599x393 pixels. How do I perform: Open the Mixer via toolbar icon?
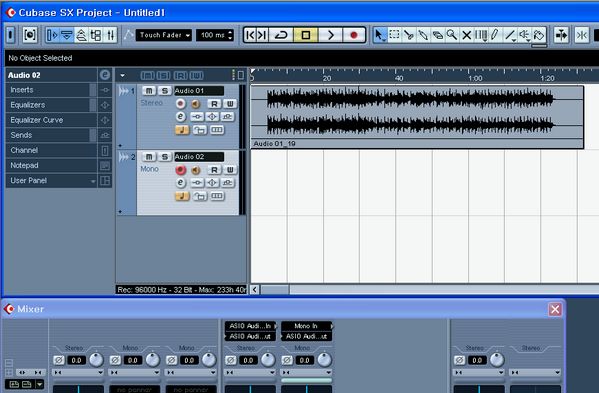pos(110,35)
